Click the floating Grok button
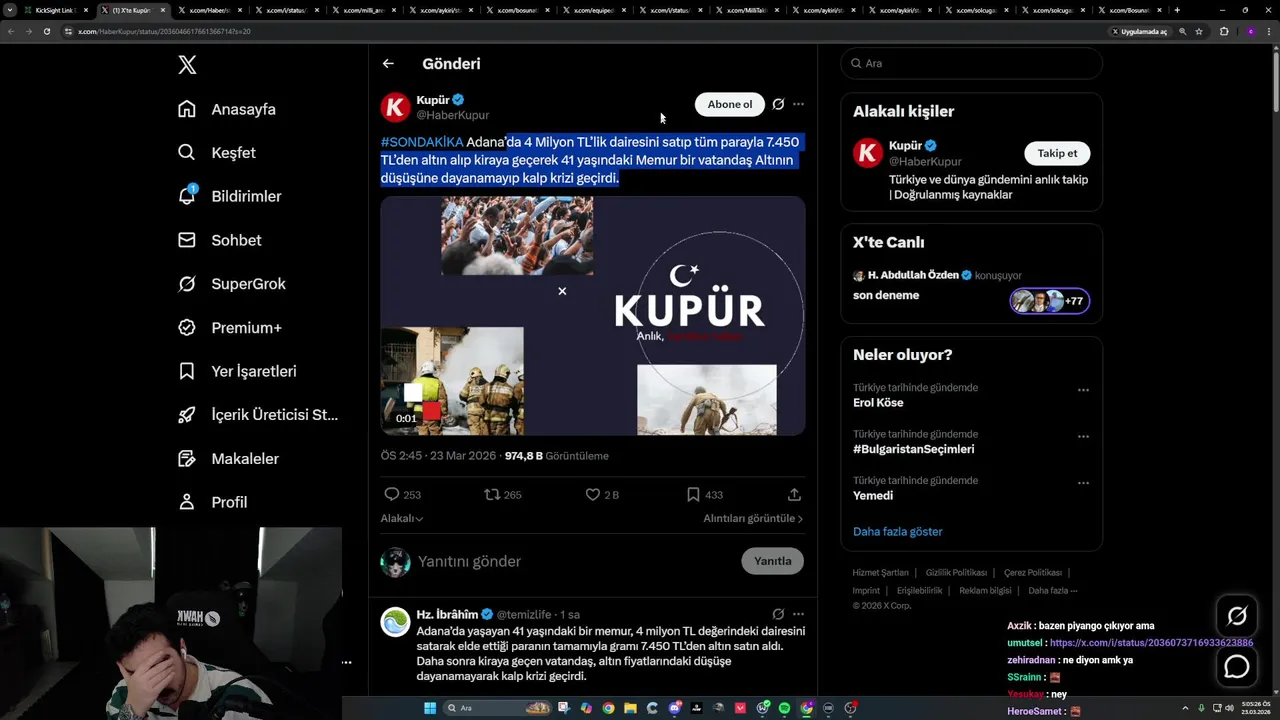1280x720 pixels. 1237,616
